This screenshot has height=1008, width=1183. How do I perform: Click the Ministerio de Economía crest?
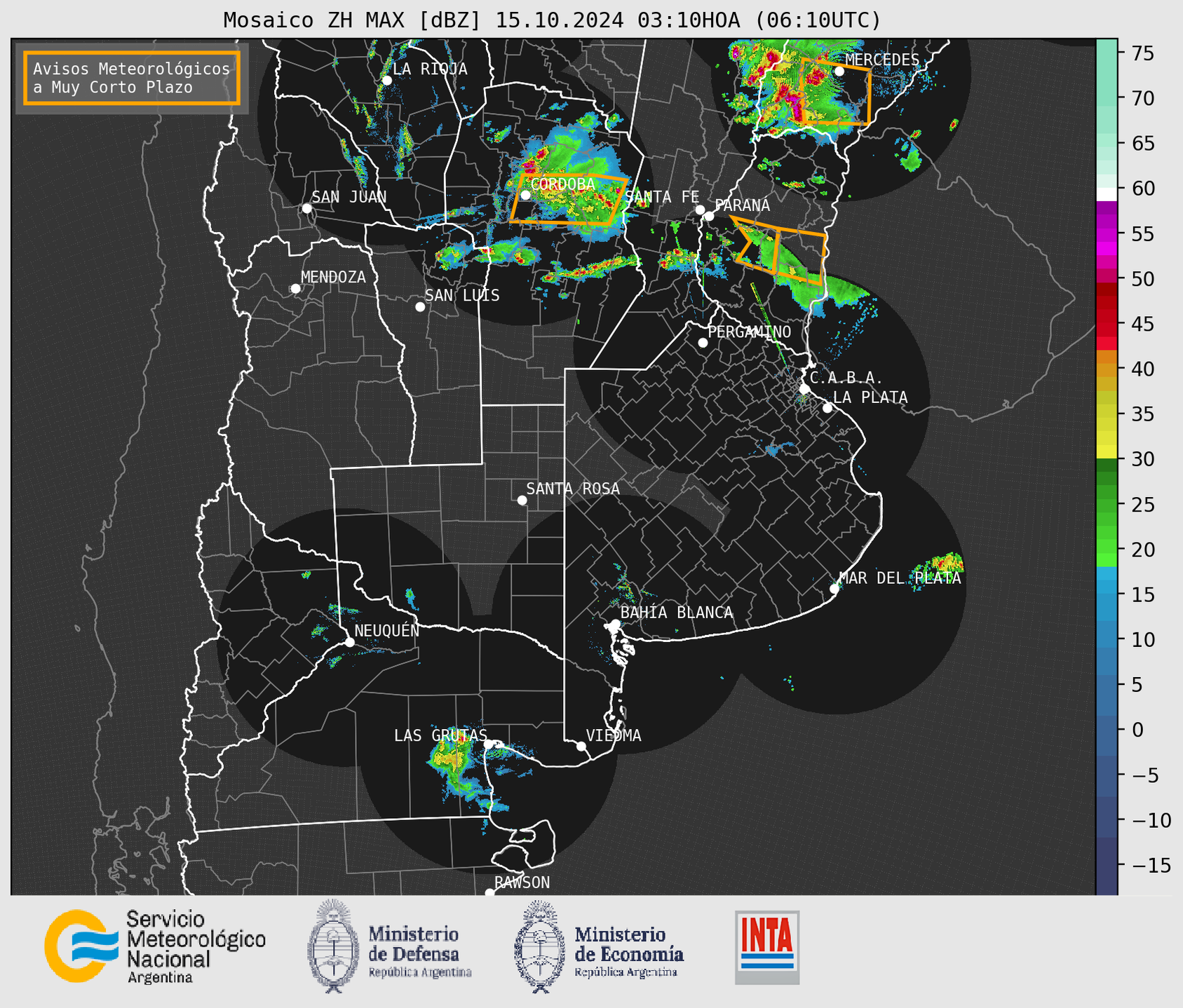pos(539,946)
